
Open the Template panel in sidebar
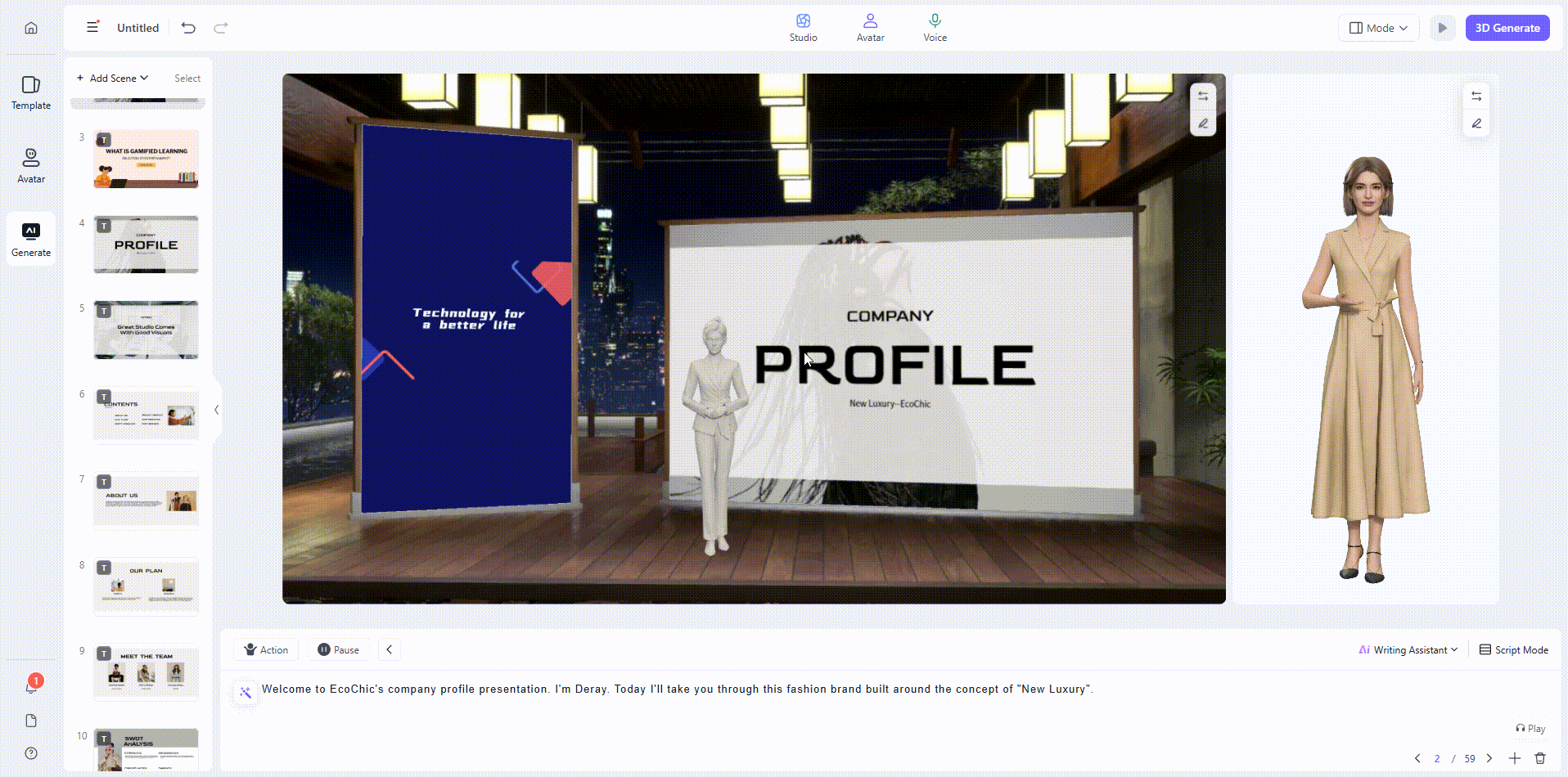click(31, 93)
